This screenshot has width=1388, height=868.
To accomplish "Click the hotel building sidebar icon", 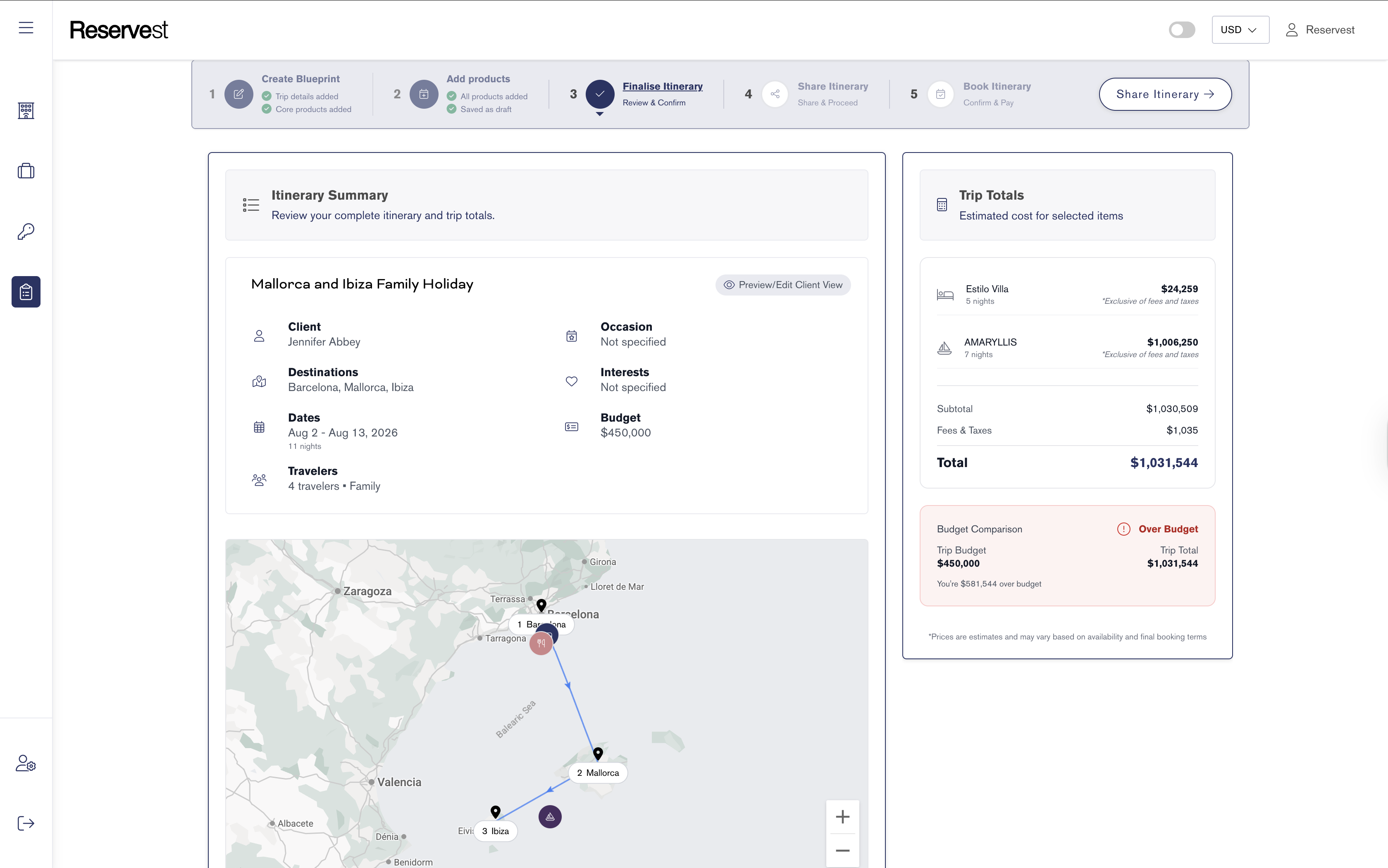I will [x=26, y=110].
